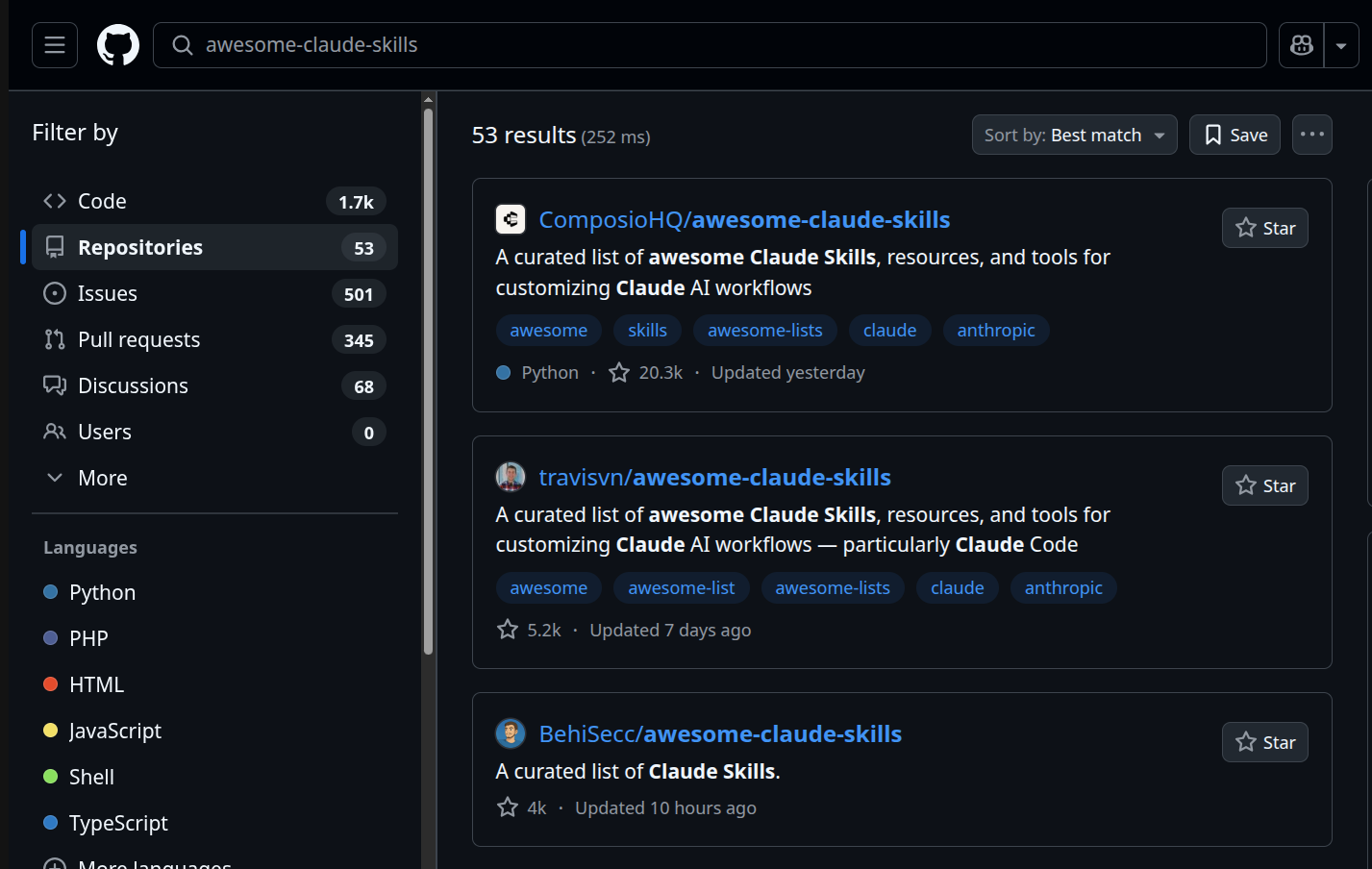1372x869 pixels.
Task: Filter results by Discussions
Action: pos(214,385)
